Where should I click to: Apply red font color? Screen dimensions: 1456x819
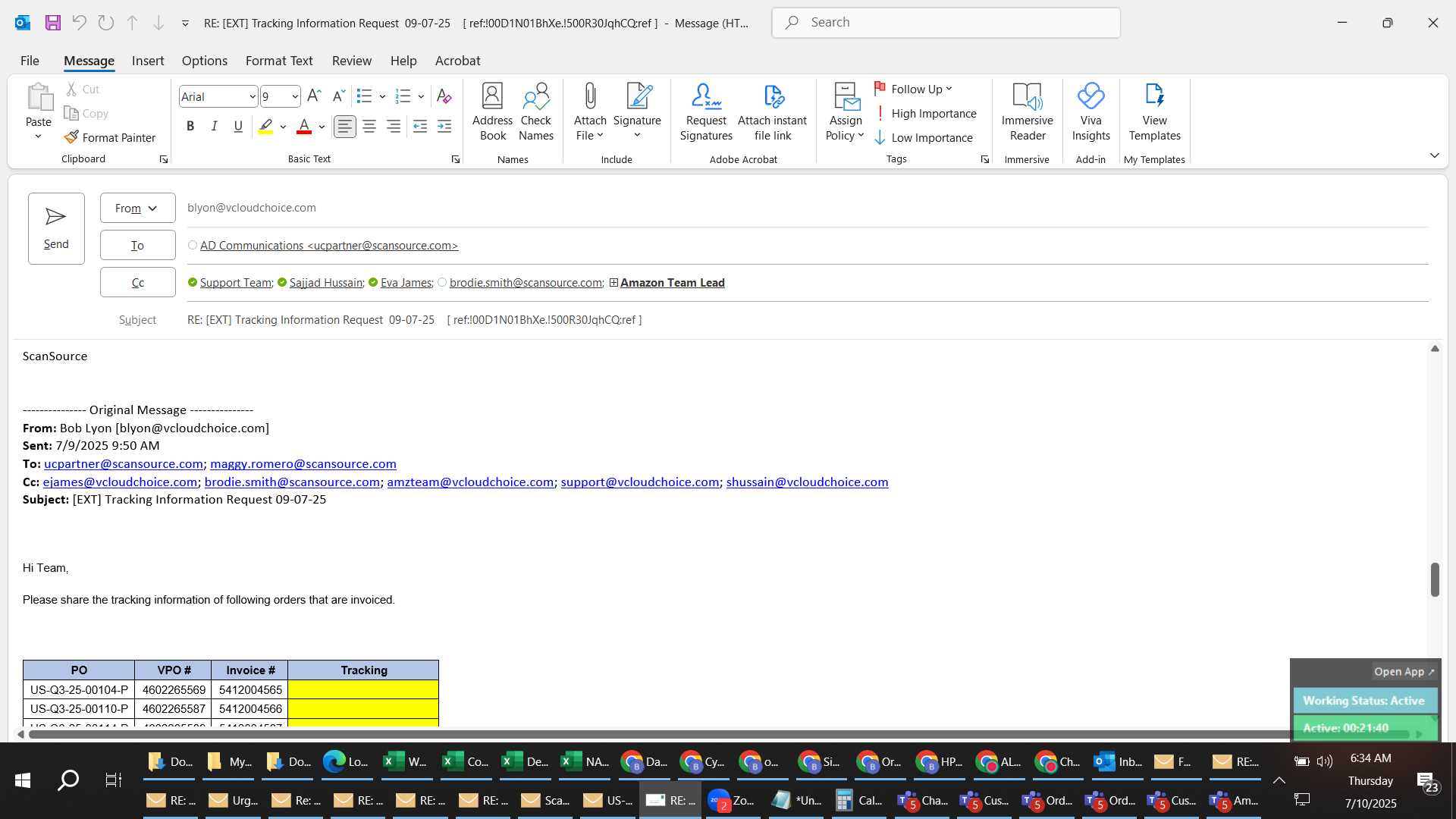point(304,127)
